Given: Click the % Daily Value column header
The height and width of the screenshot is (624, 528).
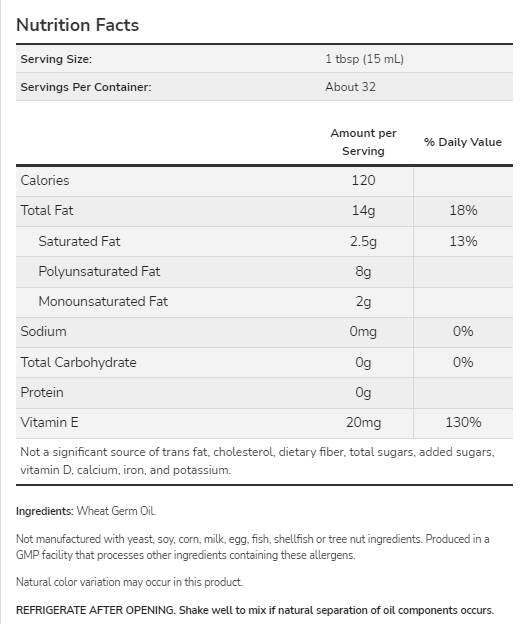Looking at the screenshot, I should pos(463,142).
